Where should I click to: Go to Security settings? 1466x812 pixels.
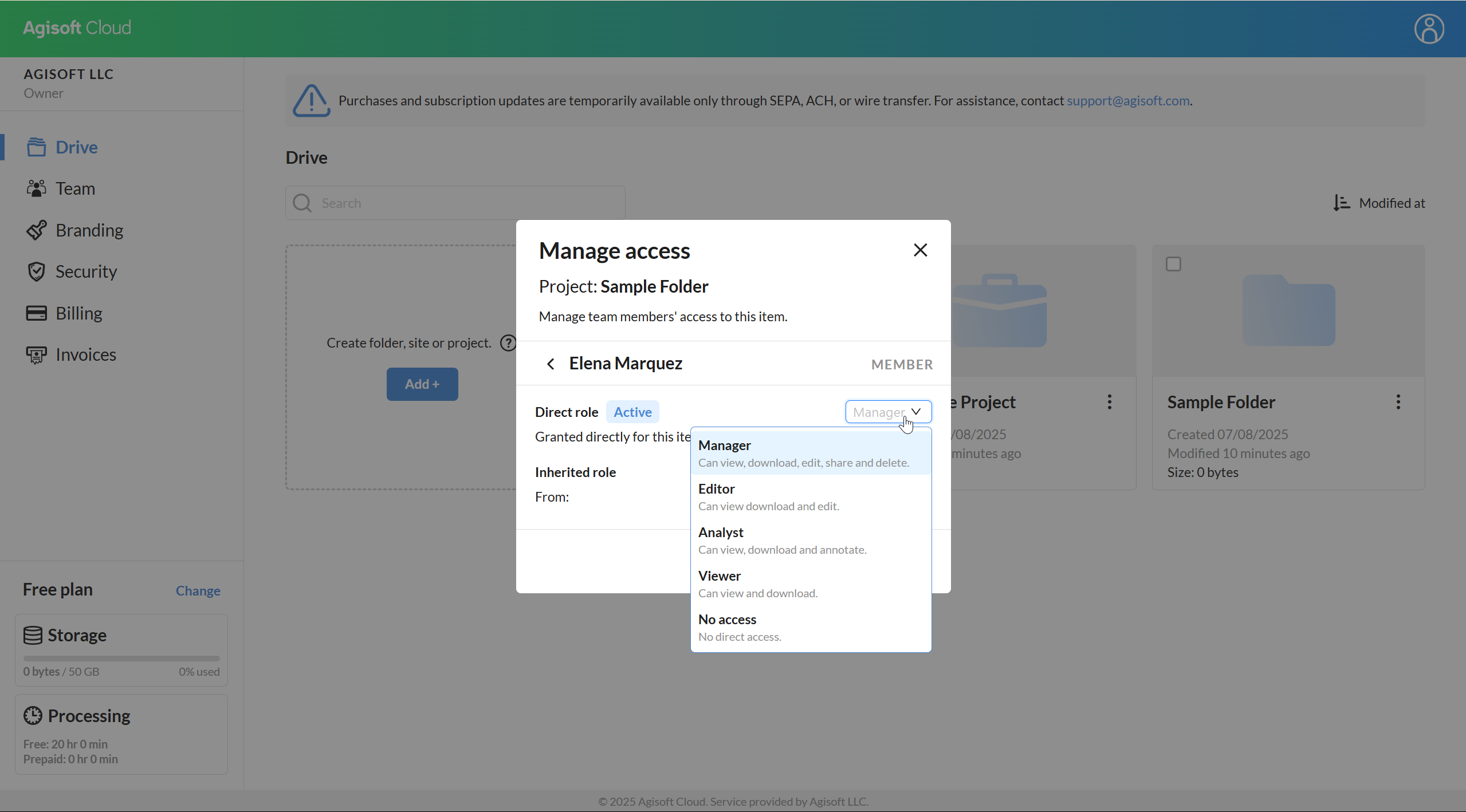pyautogui.click(x=85, y=271)
